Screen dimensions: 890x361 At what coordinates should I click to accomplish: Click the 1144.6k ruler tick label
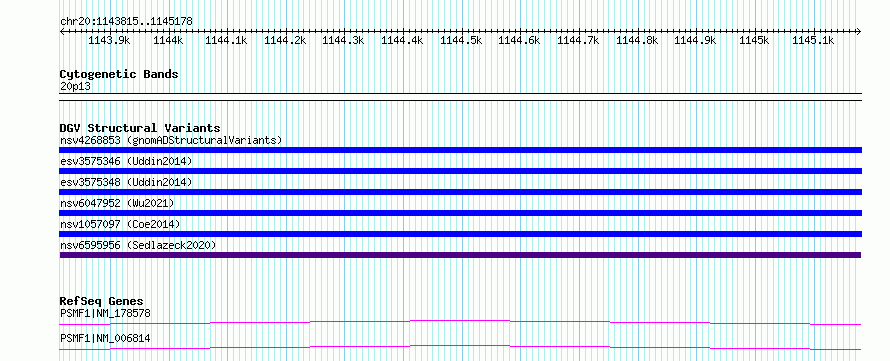[519, 40]
